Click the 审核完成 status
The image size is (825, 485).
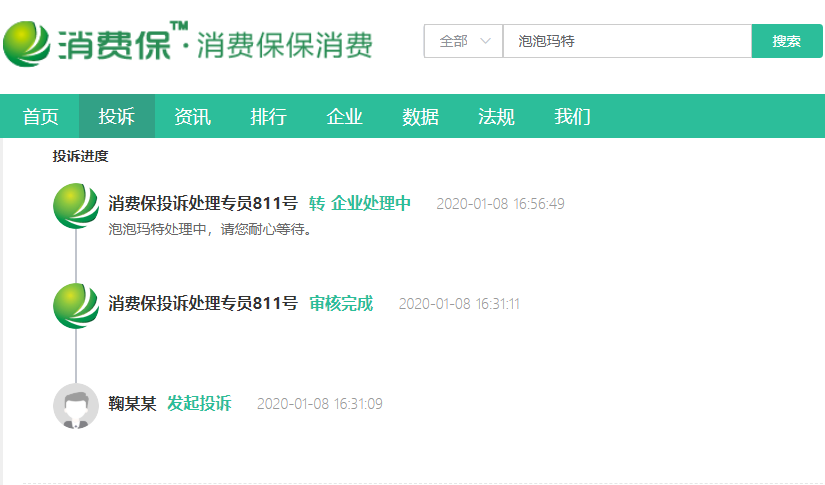tap(341, 304)
